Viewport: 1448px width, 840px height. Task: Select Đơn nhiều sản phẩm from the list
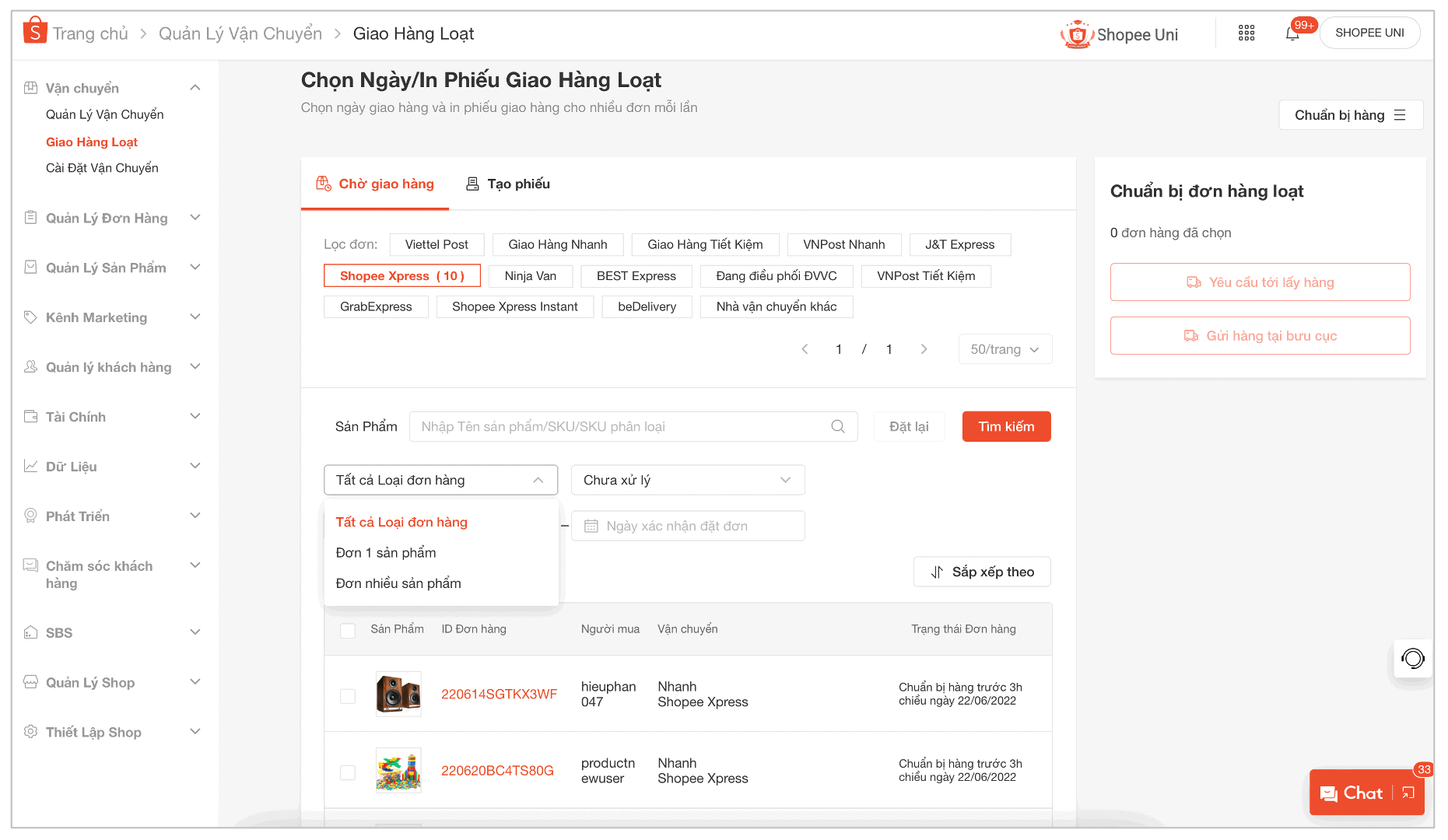click(398, 583)
